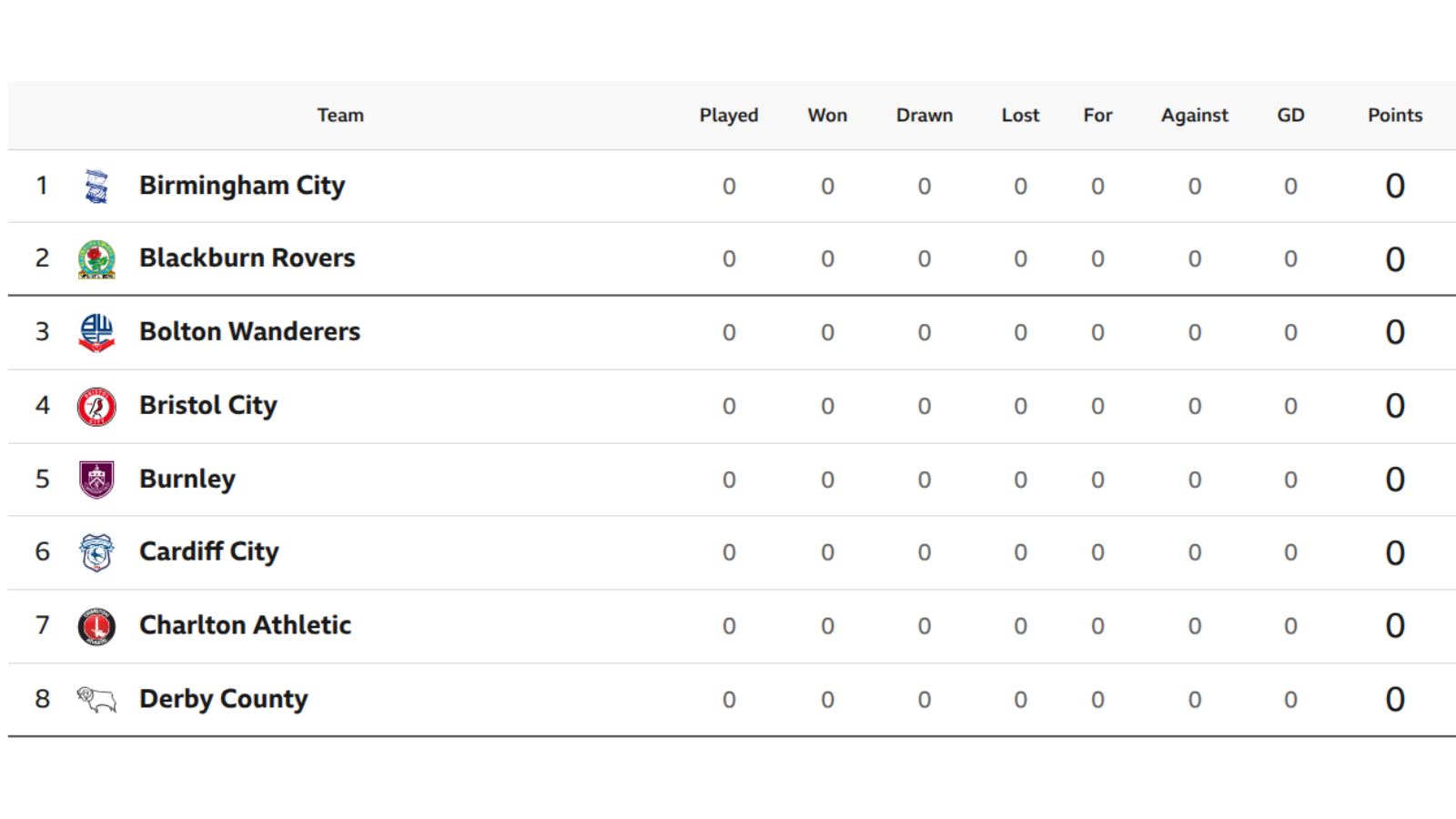The height and width of the screenshot is (819, 1456).
Task: Click the Bolton Wanderers club crest
Action: pos(96,333)
